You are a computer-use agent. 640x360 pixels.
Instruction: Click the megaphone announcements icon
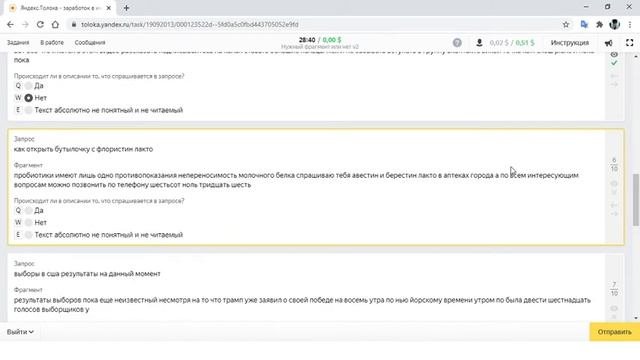coord(608,43)
